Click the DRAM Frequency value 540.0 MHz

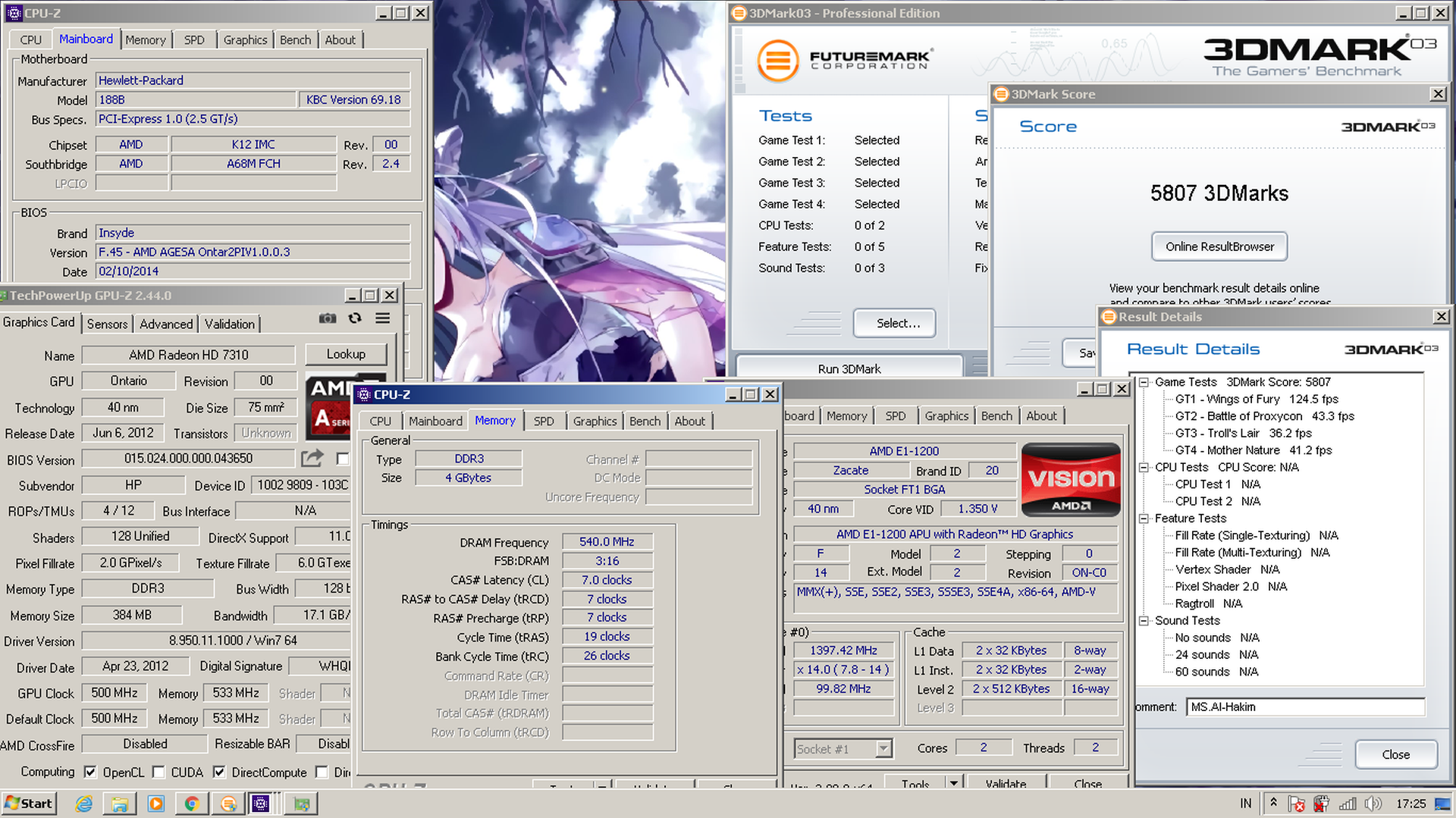pos(607,541)
